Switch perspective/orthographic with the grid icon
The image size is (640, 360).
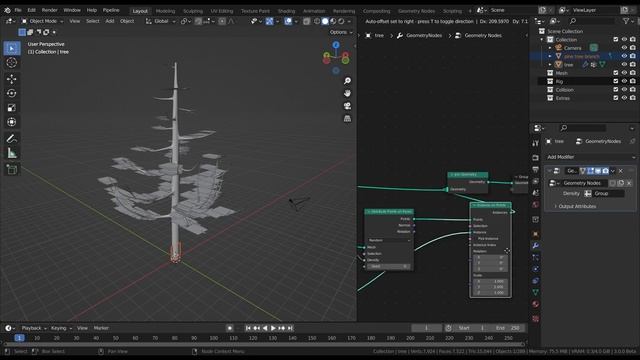click(x=347, y=119)
